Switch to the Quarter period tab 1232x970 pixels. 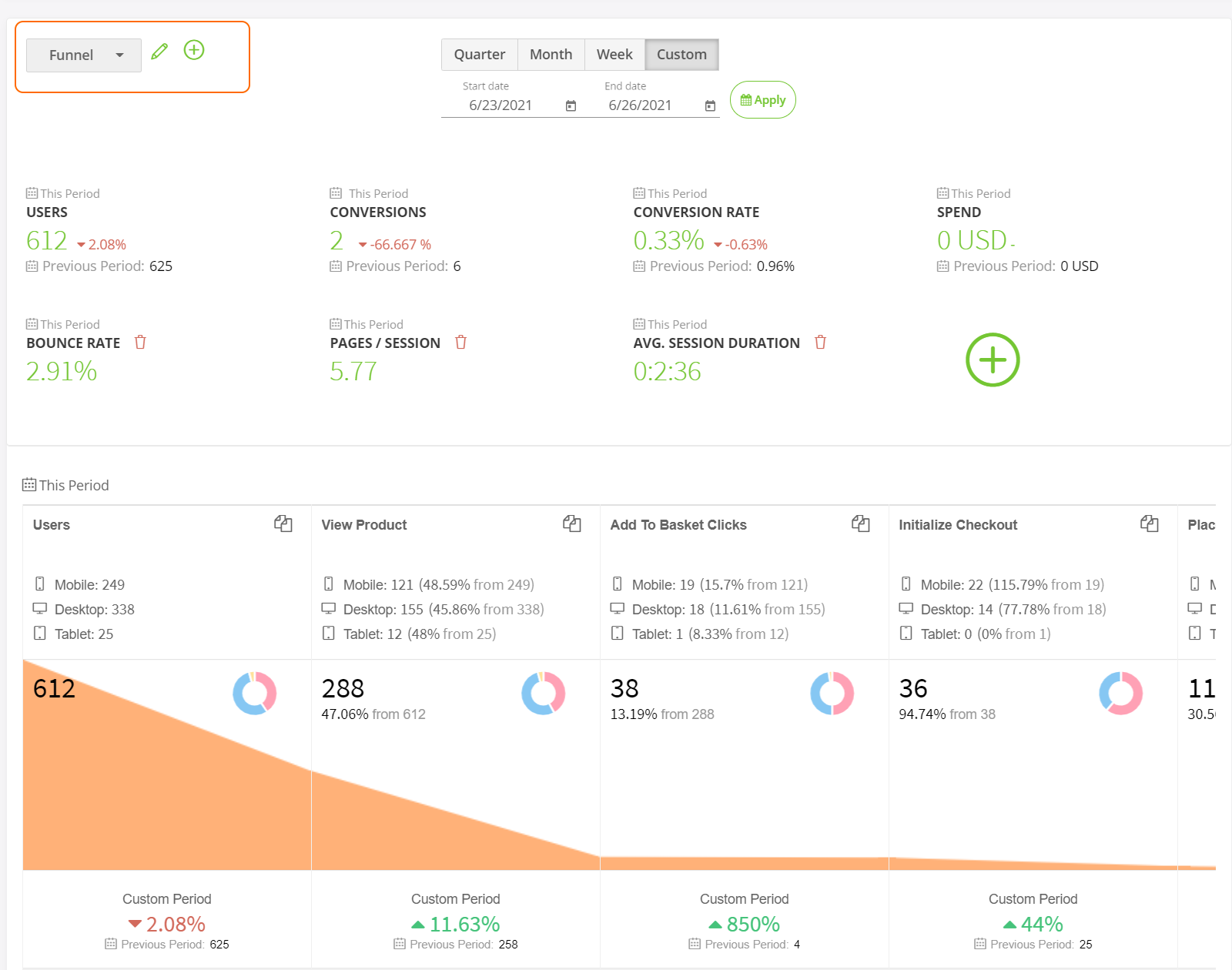[x=479, y=55]
